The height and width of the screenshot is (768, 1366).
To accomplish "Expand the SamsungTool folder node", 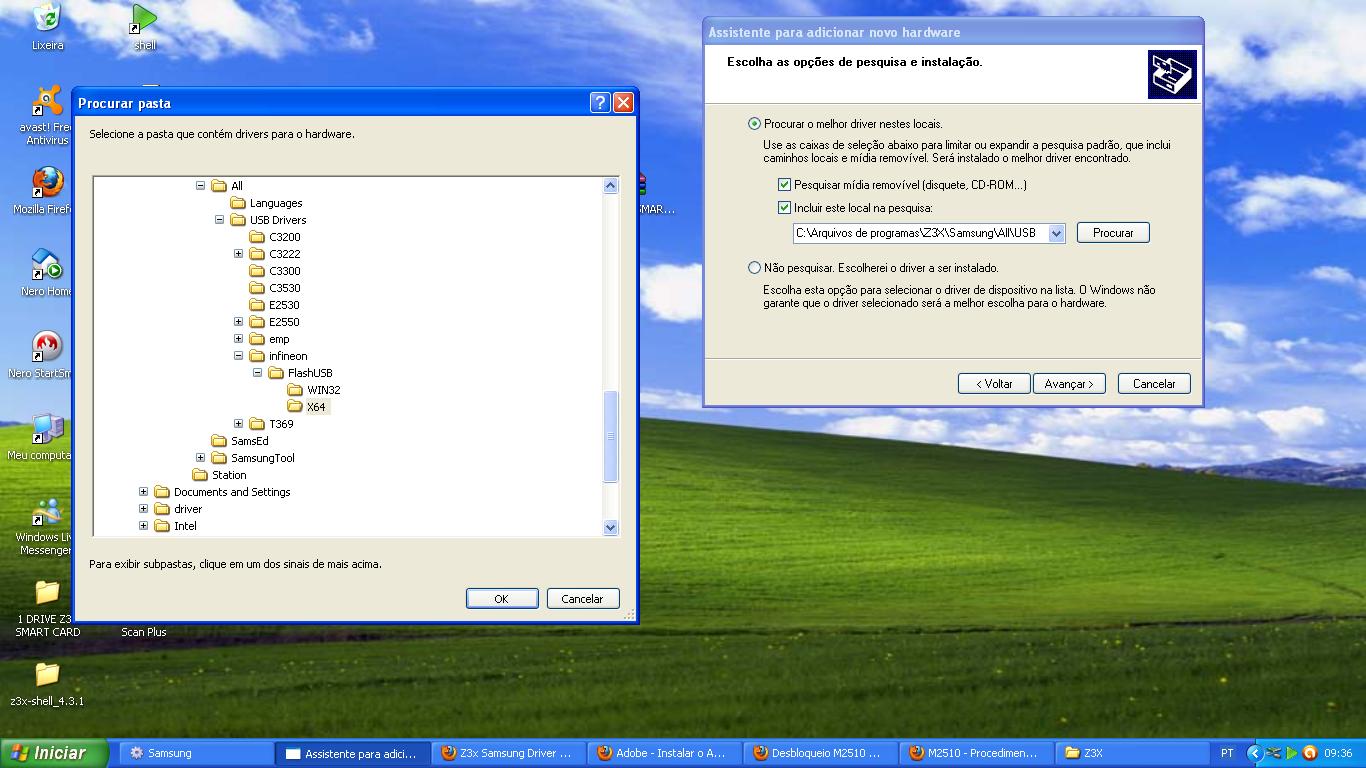I will click(200, 458).
